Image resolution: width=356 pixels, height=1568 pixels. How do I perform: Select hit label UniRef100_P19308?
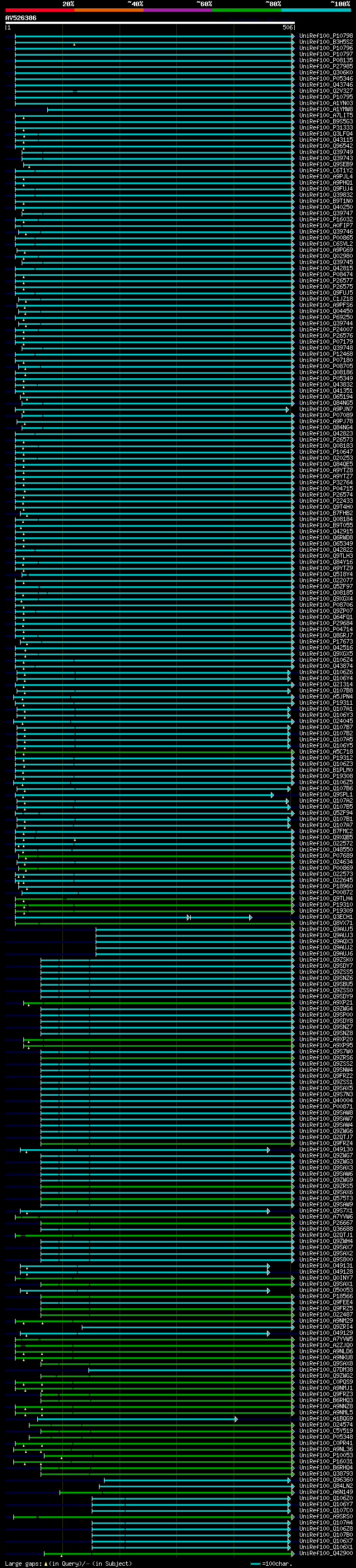click(326, 775)
